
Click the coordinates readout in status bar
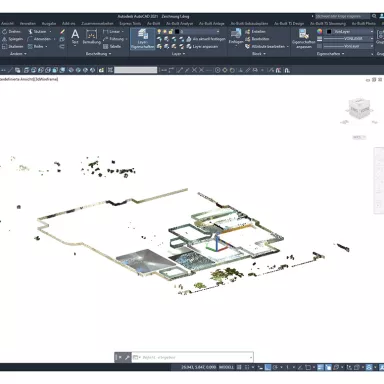tap(198, 367)
